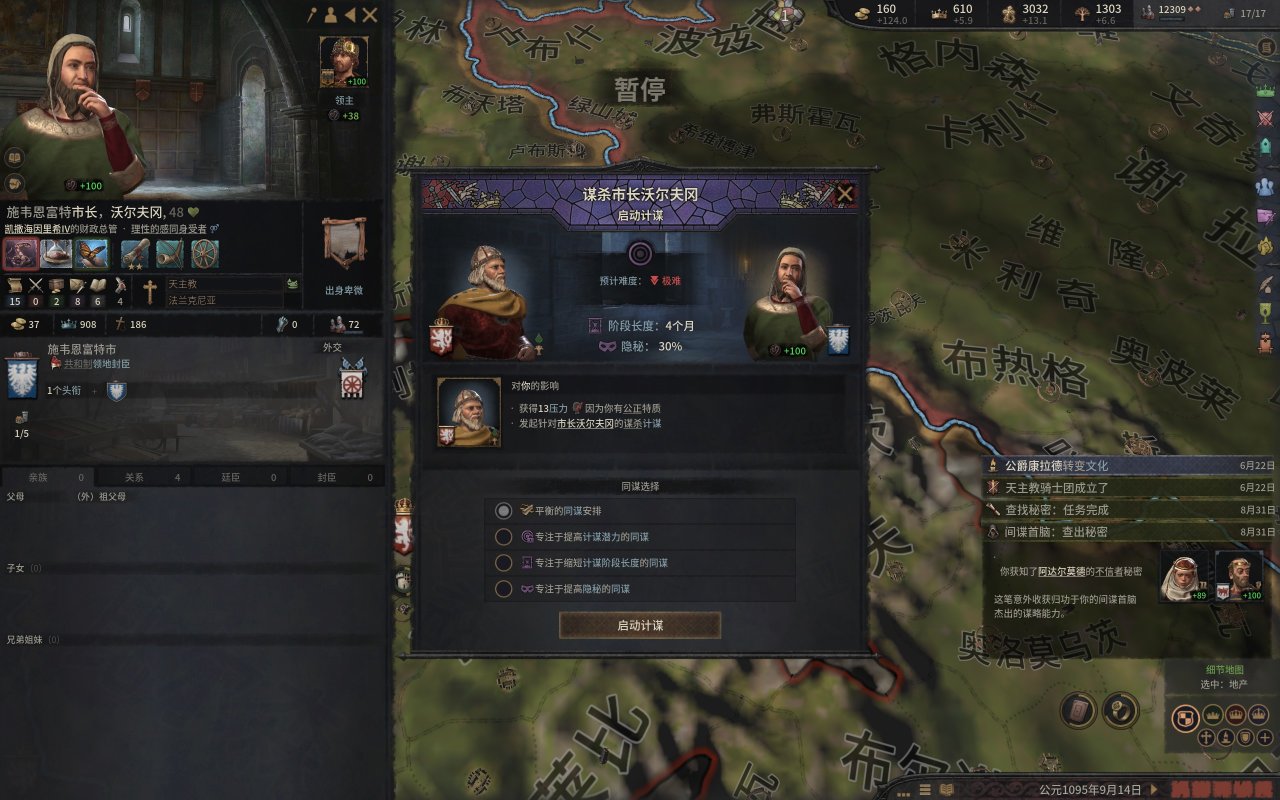Image resolution: width=1280 pixels, height=800 pixels.
Task: Expand 查找秘密：任务完成 notification entry
Action: (x=1130, y=510)
